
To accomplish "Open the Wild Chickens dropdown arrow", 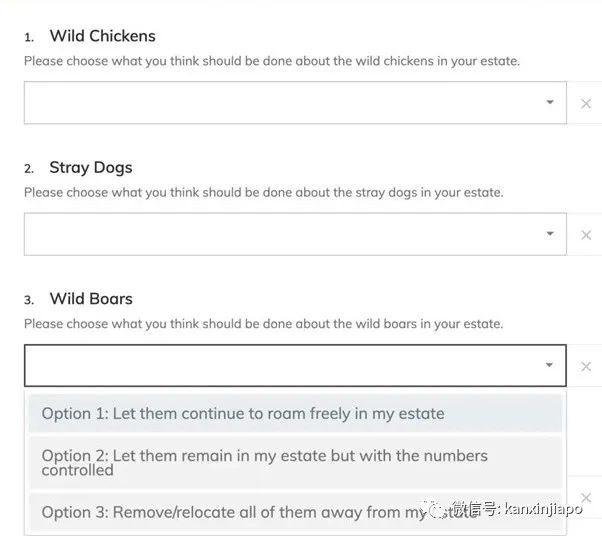I will click(x=550, y=102).
